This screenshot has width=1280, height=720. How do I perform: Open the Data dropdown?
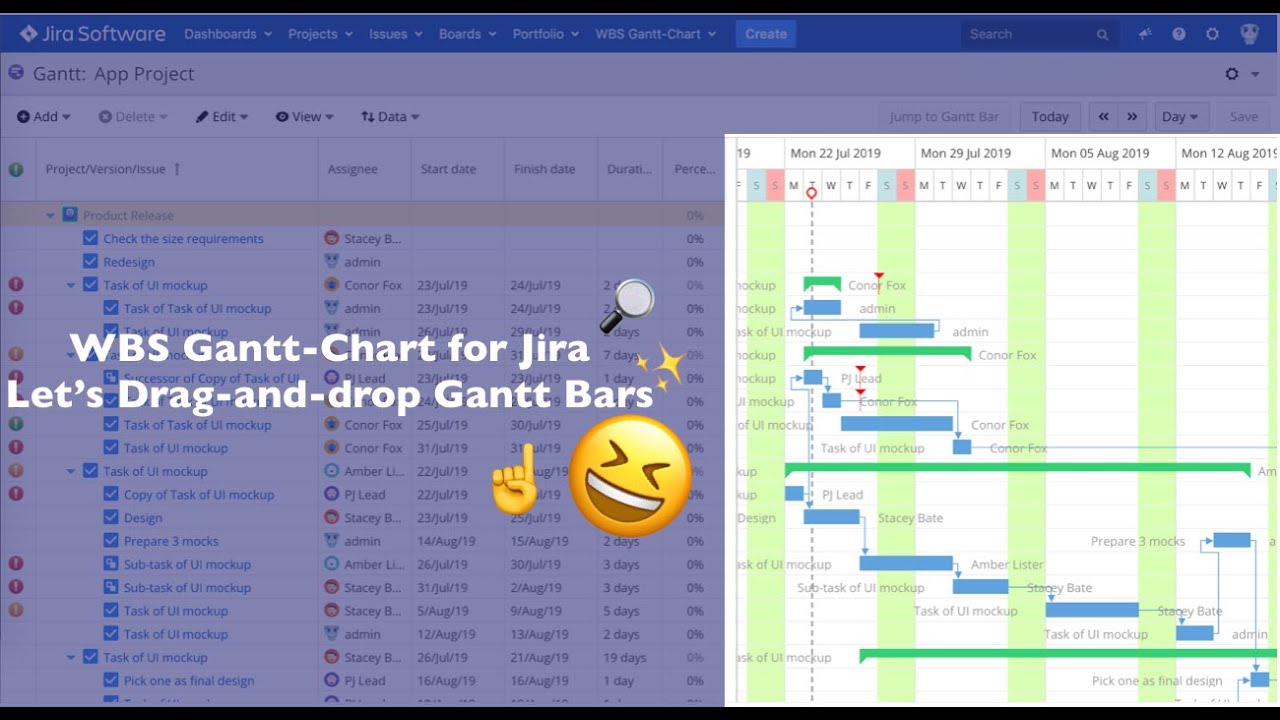coord(390,116)
